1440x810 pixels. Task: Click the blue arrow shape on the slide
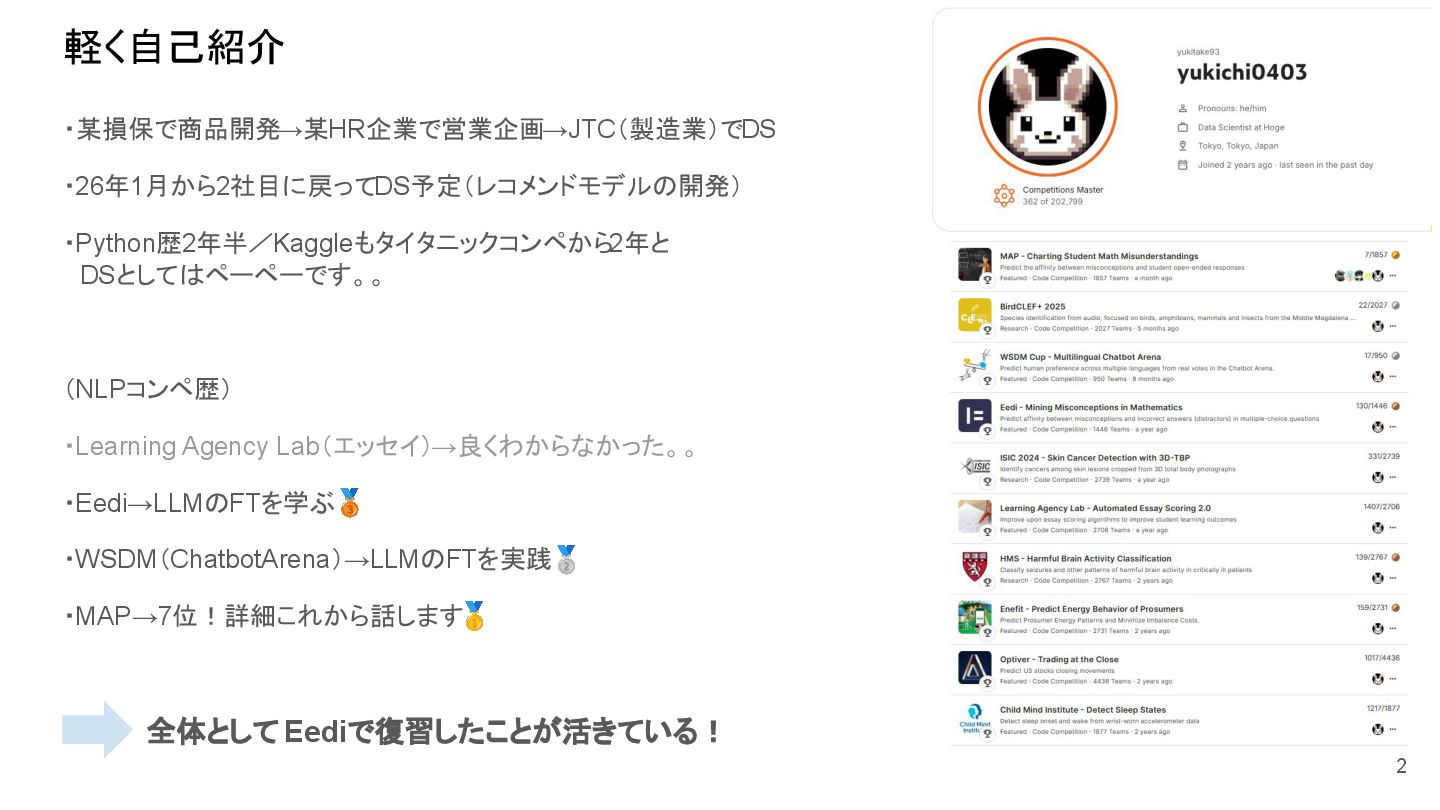coord(97,730)
